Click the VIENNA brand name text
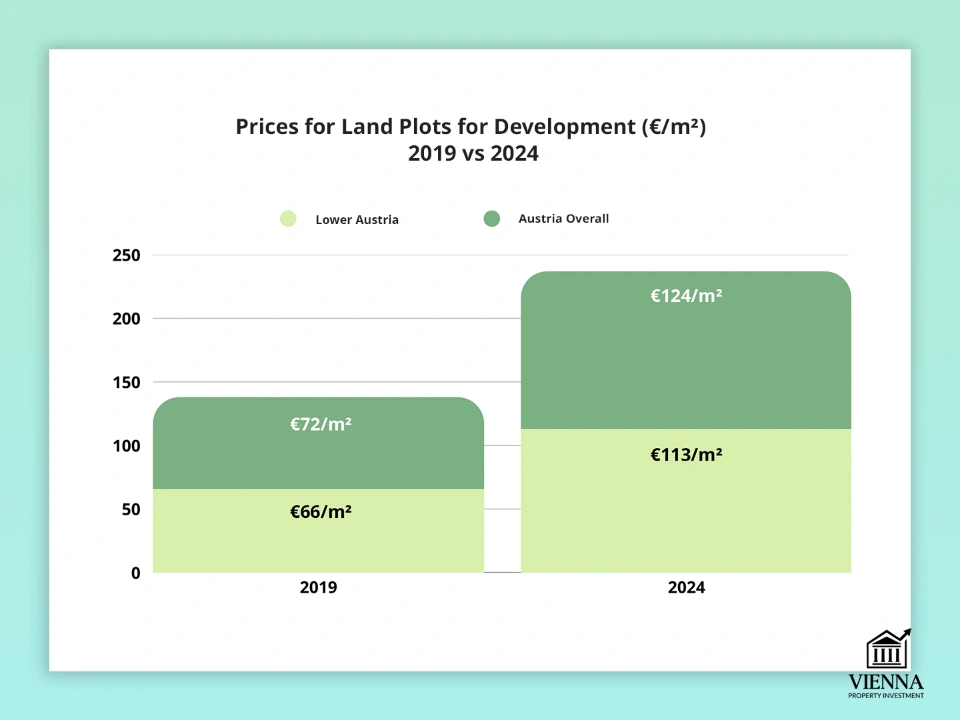Viewport: 960px width, 720px height. 885,680
